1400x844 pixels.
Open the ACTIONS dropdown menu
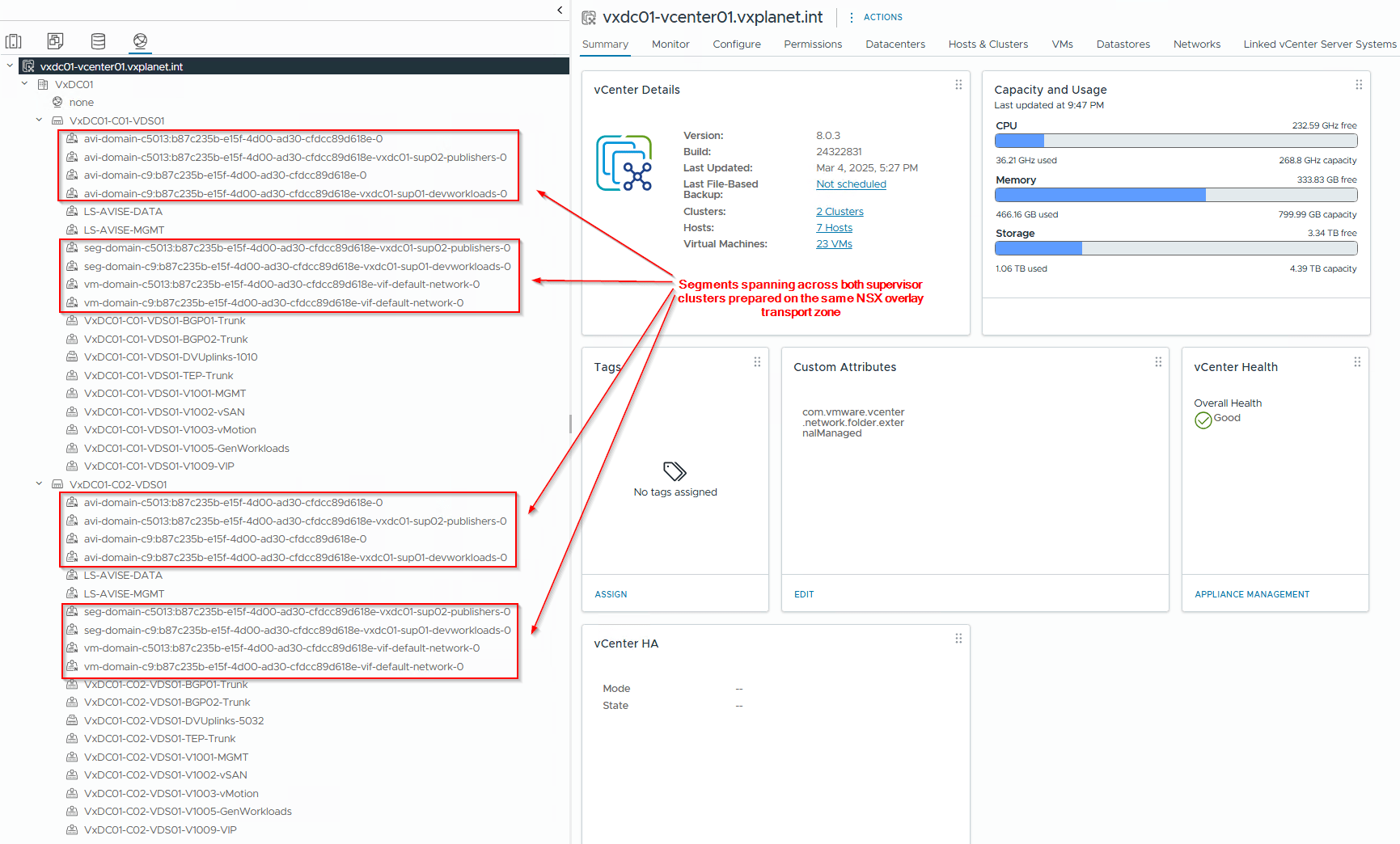(x=875, y=17)
